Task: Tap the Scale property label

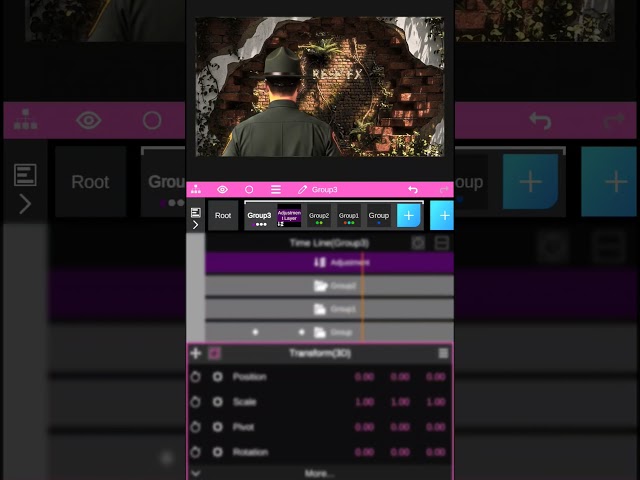Action: tap(244, 402)
